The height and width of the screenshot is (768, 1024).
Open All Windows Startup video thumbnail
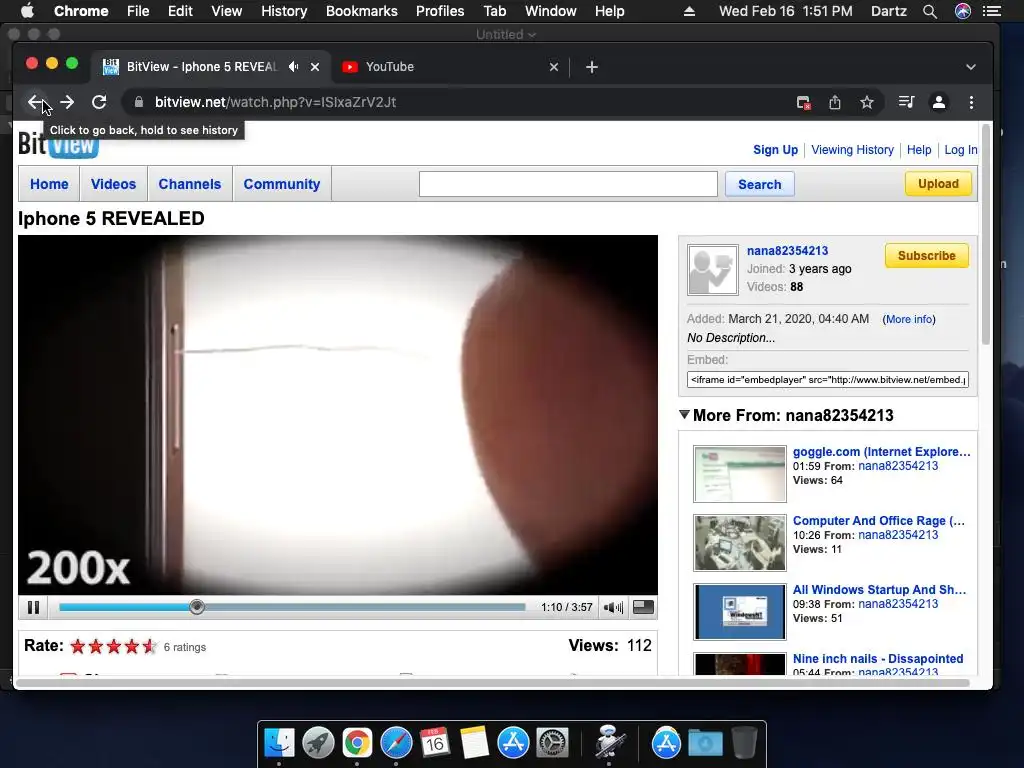[740, 612]
